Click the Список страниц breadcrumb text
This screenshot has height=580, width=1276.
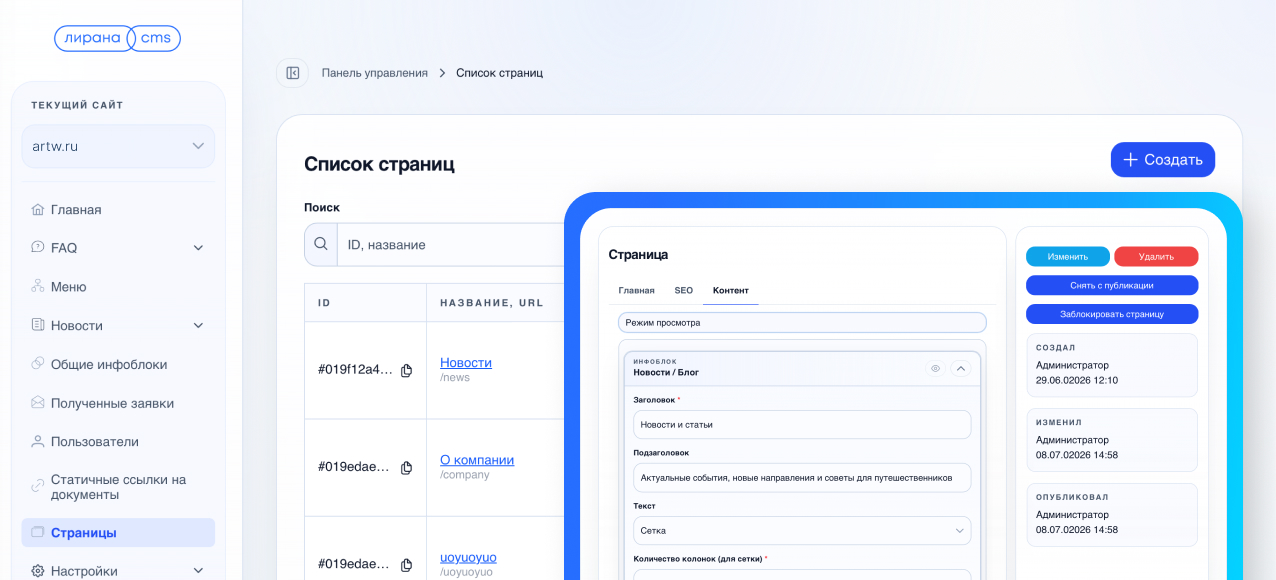tap(499, 73)
